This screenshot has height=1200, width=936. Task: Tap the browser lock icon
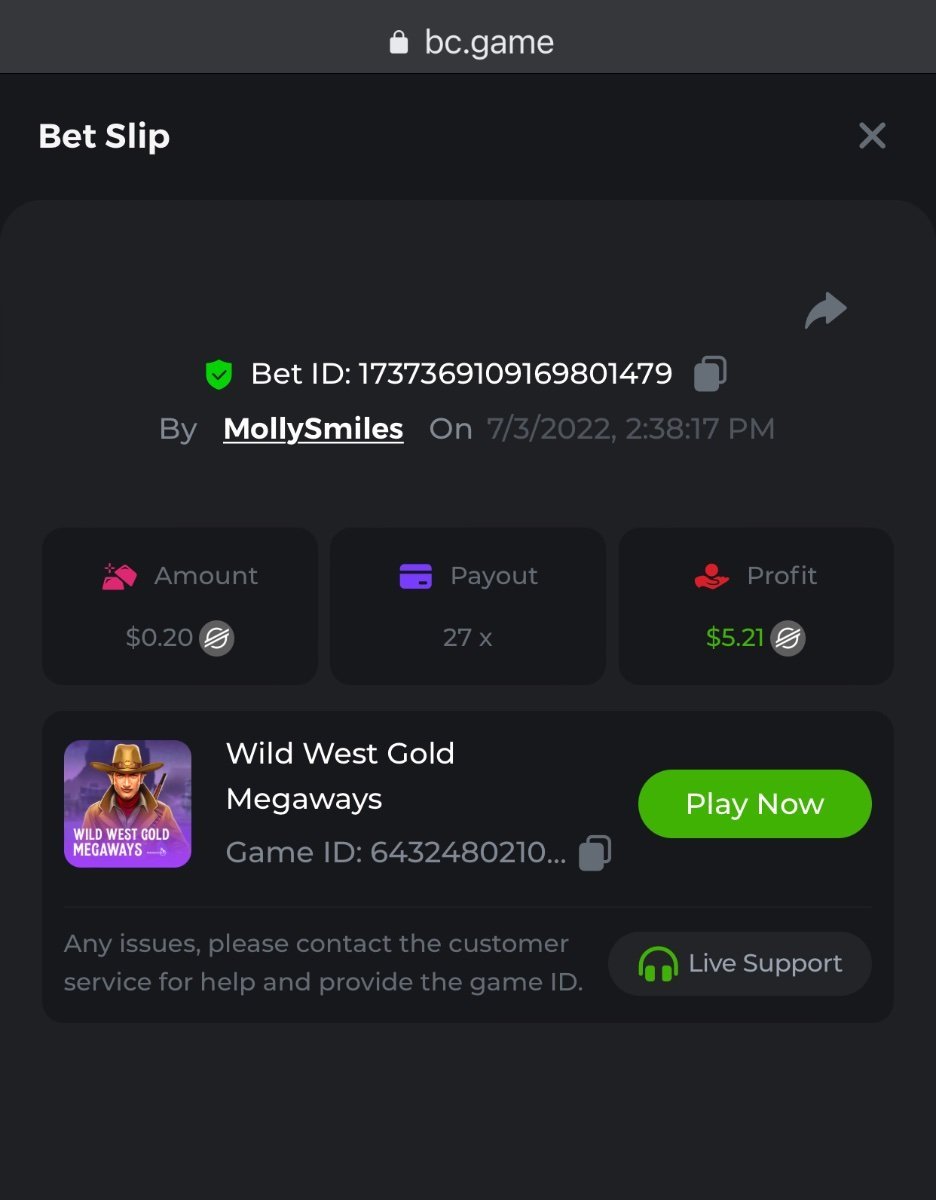point(399,42)
